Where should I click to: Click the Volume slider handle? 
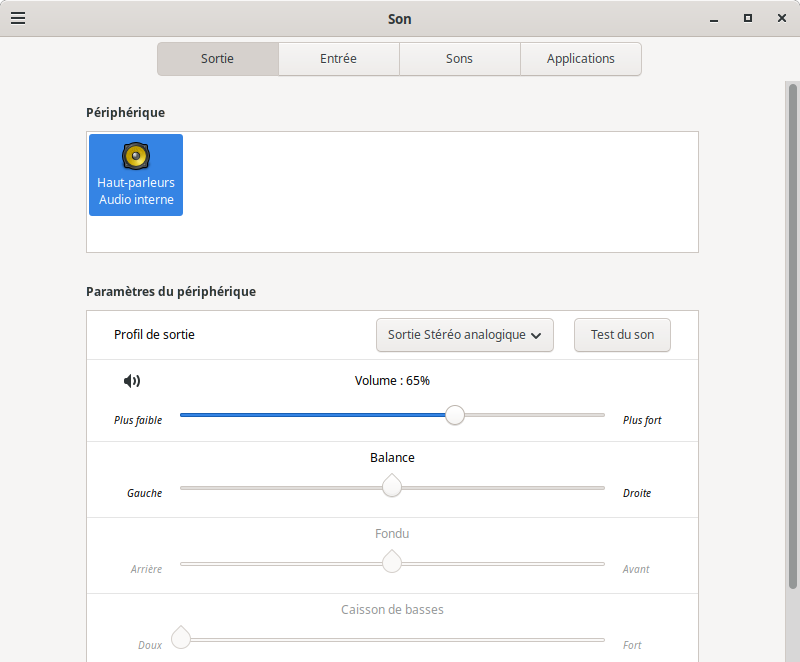tap(455, 415)
